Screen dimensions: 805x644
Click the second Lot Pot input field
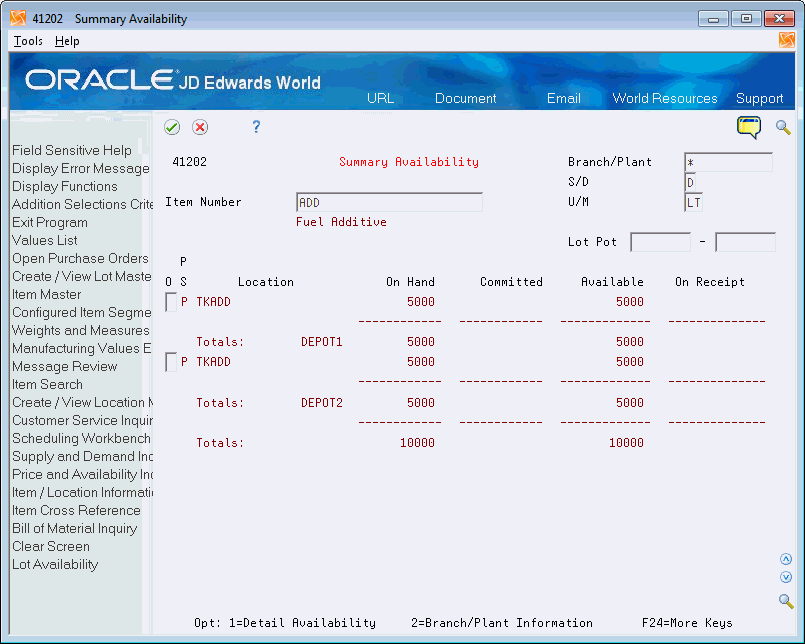[x=745, y=242]
